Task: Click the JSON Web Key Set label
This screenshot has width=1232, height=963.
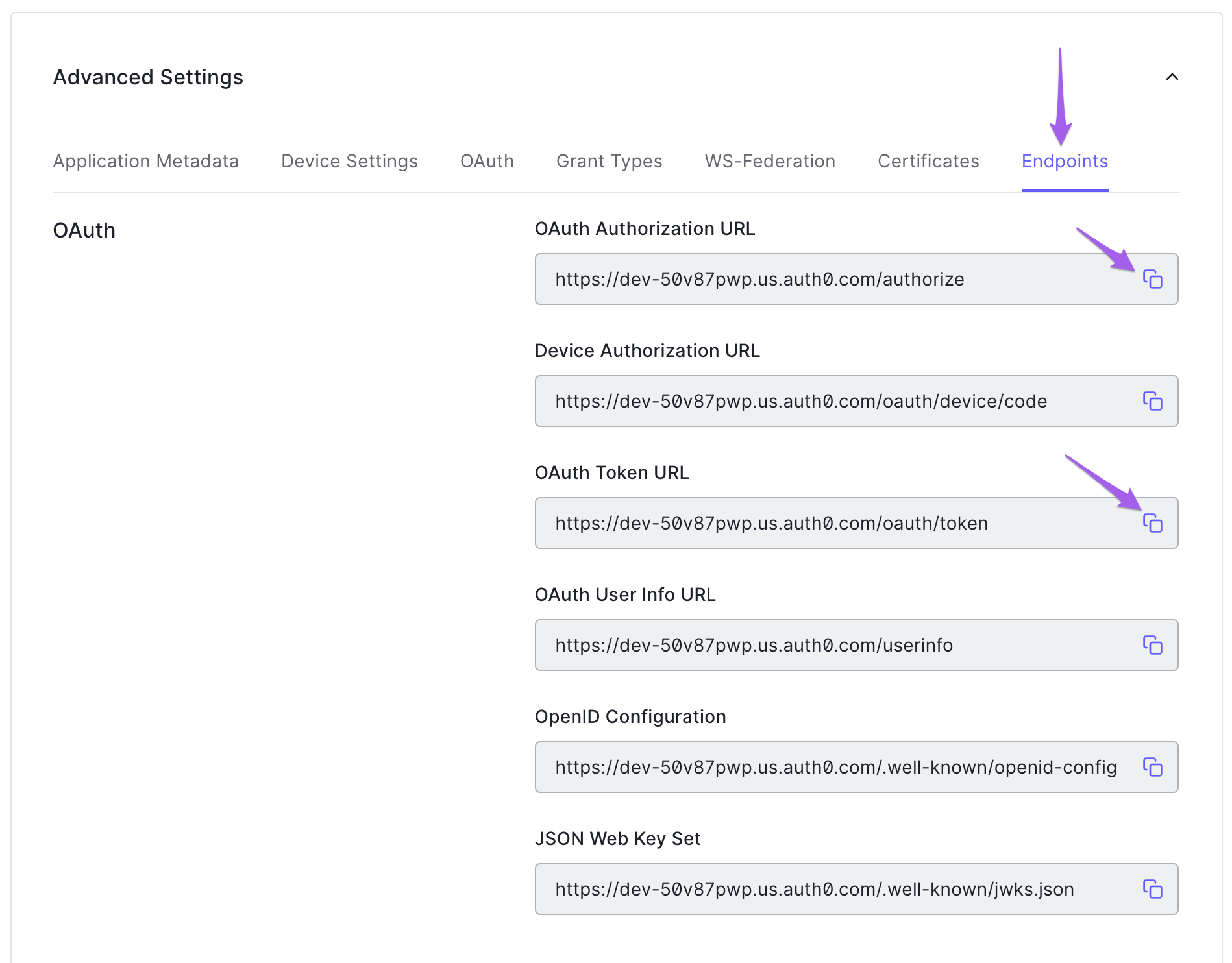Action: tap(617, 838)
